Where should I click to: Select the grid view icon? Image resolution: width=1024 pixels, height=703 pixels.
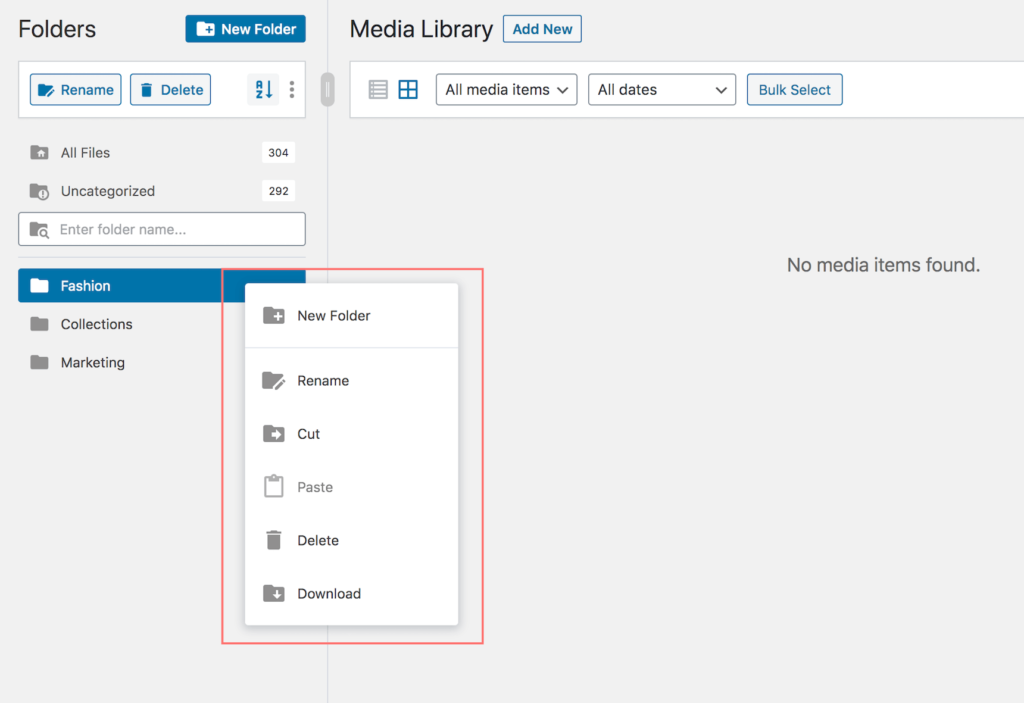click(408, 89)
